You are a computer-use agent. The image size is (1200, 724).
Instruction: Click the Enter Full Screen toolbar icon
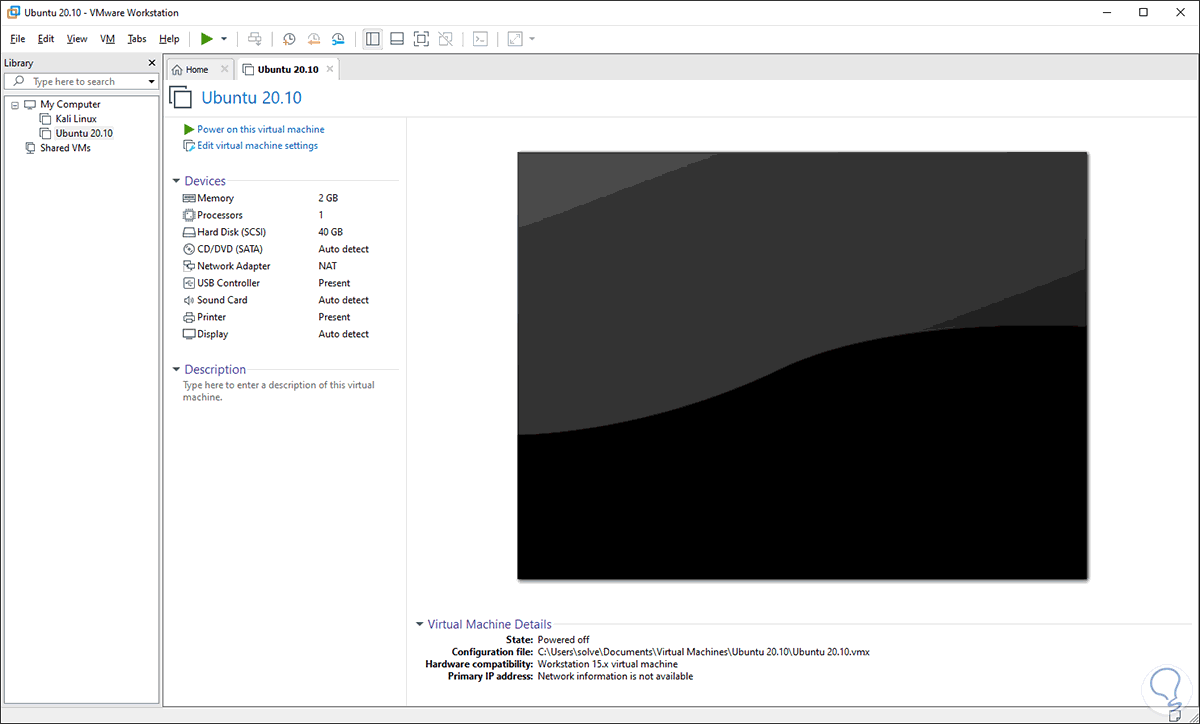tap(421, 39)
